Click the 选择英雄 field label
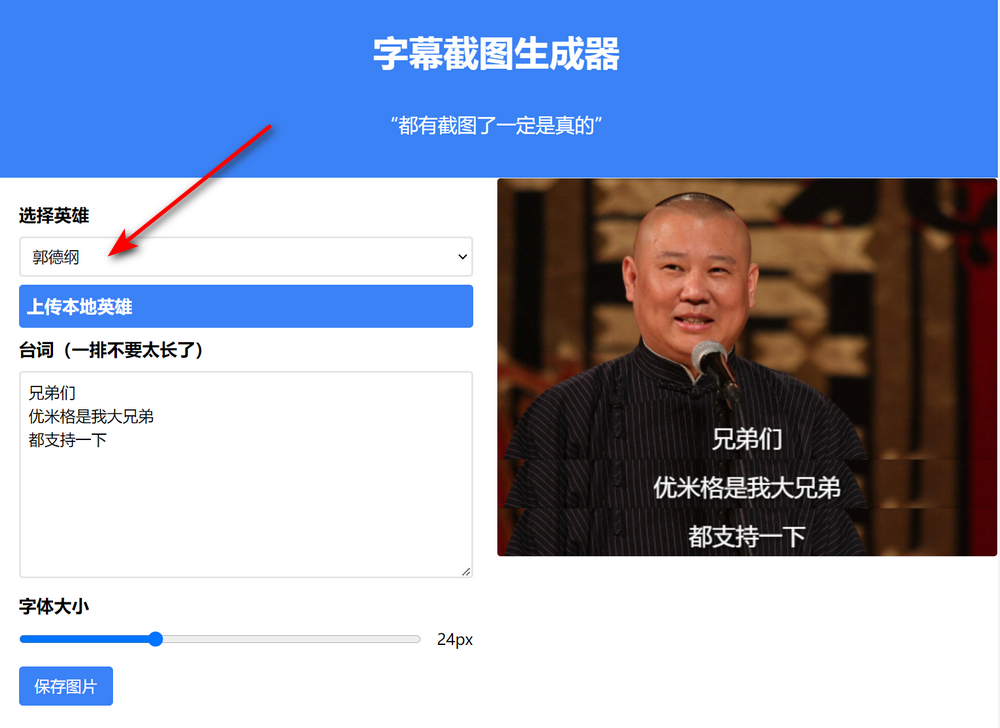This screenshot has height=728, width=1000. pyautogui.click(x=54, y=215)
